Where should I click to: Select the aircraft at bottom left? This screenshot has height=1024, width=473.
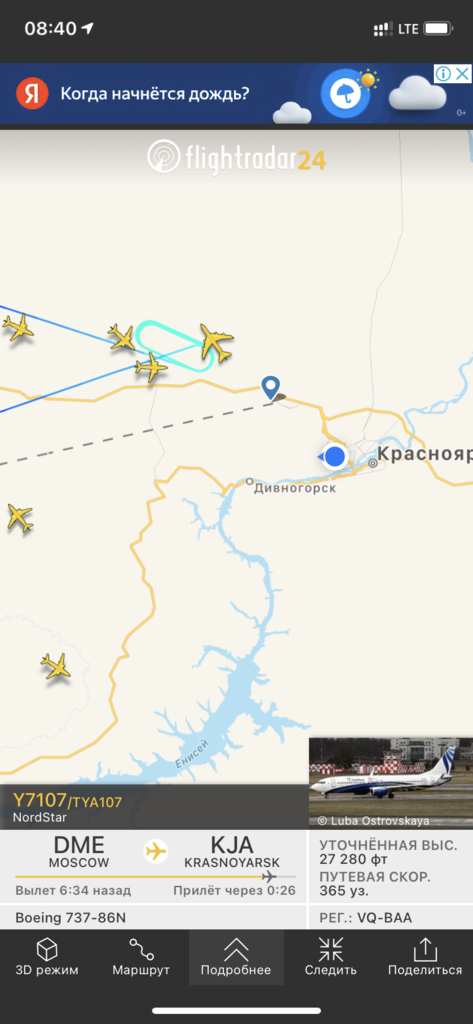click(x=56, y=665)
